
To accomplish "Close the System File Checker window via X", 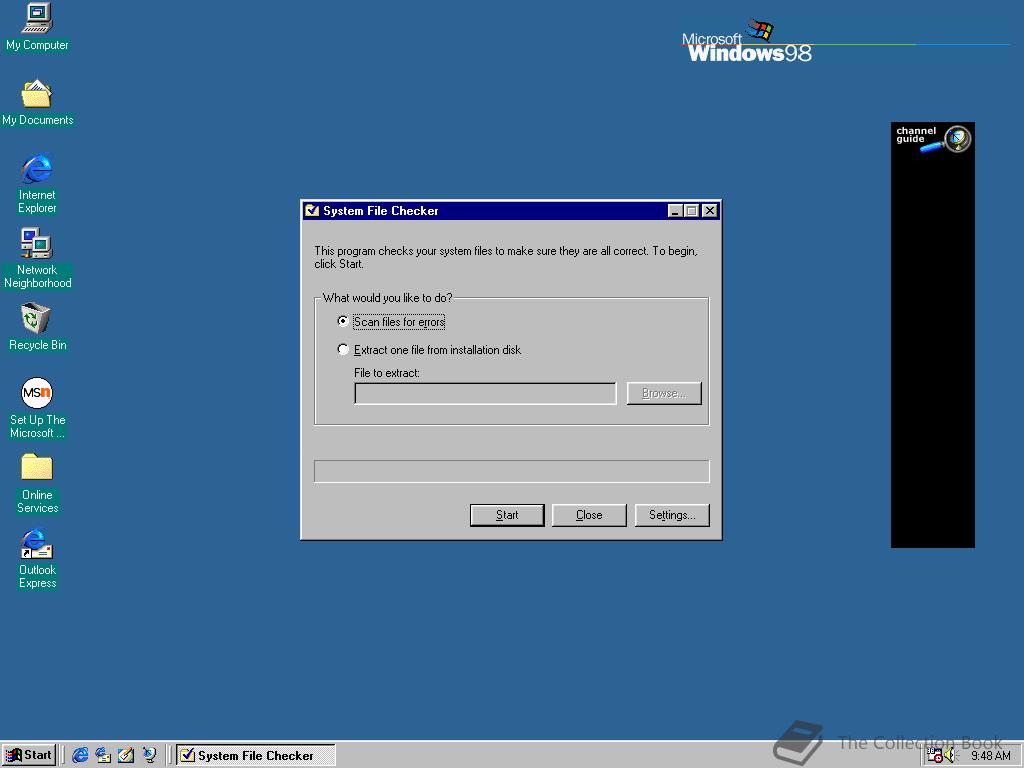I will click(710, 210).
